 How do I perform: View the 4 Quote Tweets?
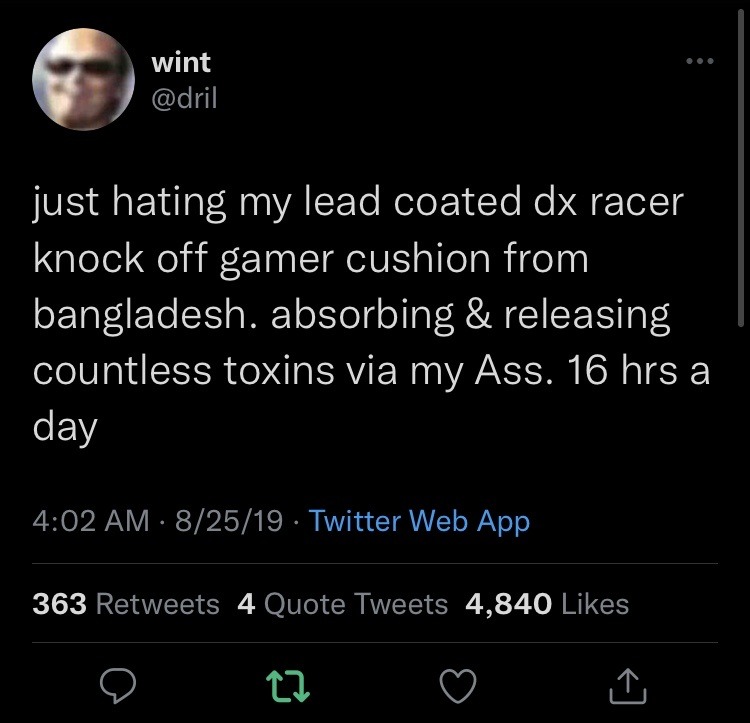click(342, 604)
